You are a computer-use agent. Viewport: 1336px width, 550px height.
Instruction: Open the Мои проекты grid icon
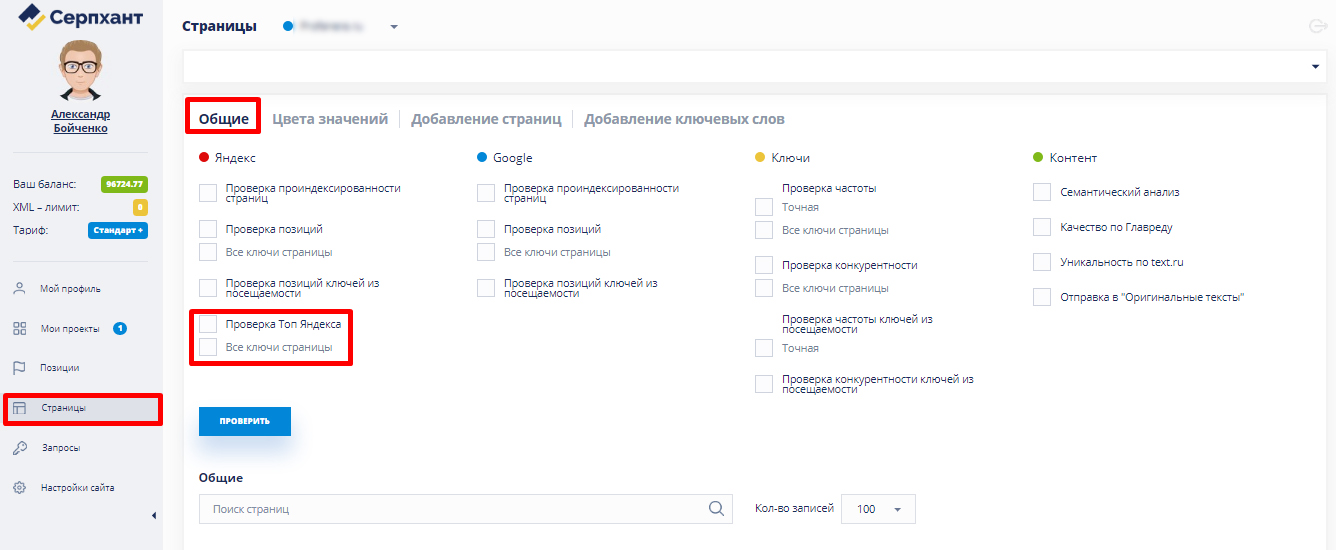click(19, 329)
